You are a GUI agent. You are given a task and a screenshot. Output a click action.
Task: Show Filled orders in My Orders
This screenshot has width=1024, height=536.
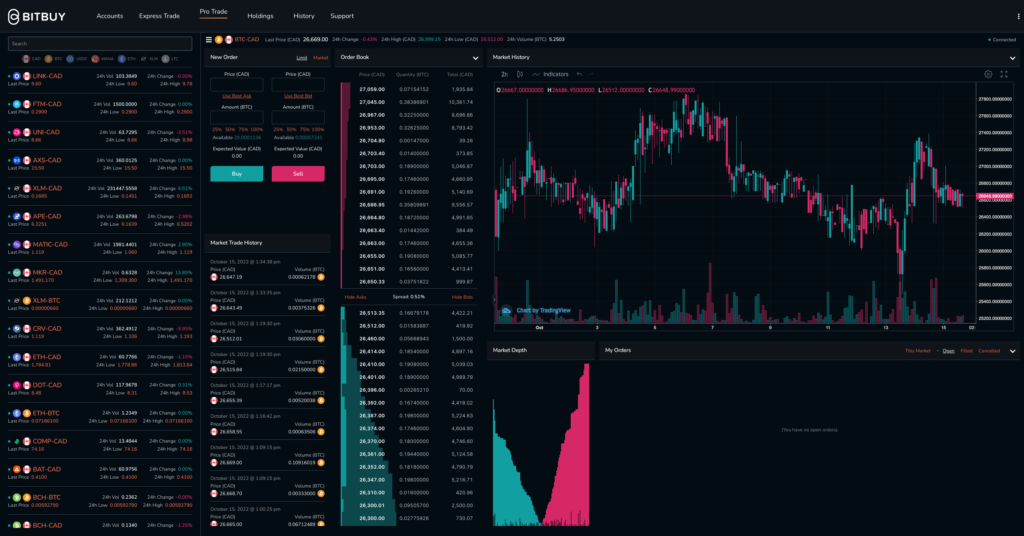[967, 351]
